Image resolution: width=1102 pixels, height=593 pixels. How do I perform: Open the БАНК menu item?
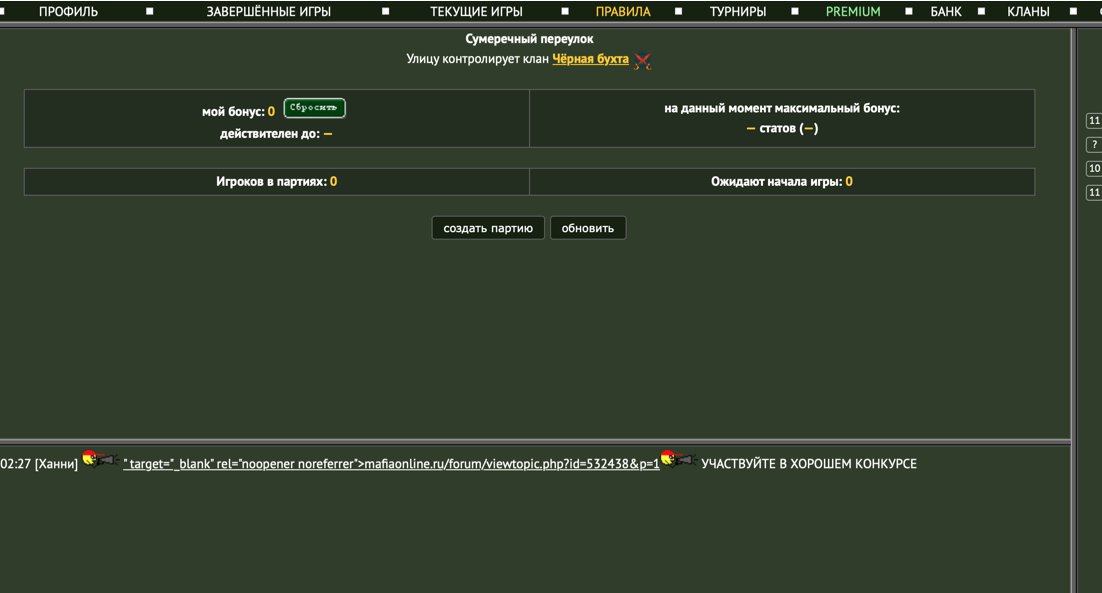click(x=945, y=11)
